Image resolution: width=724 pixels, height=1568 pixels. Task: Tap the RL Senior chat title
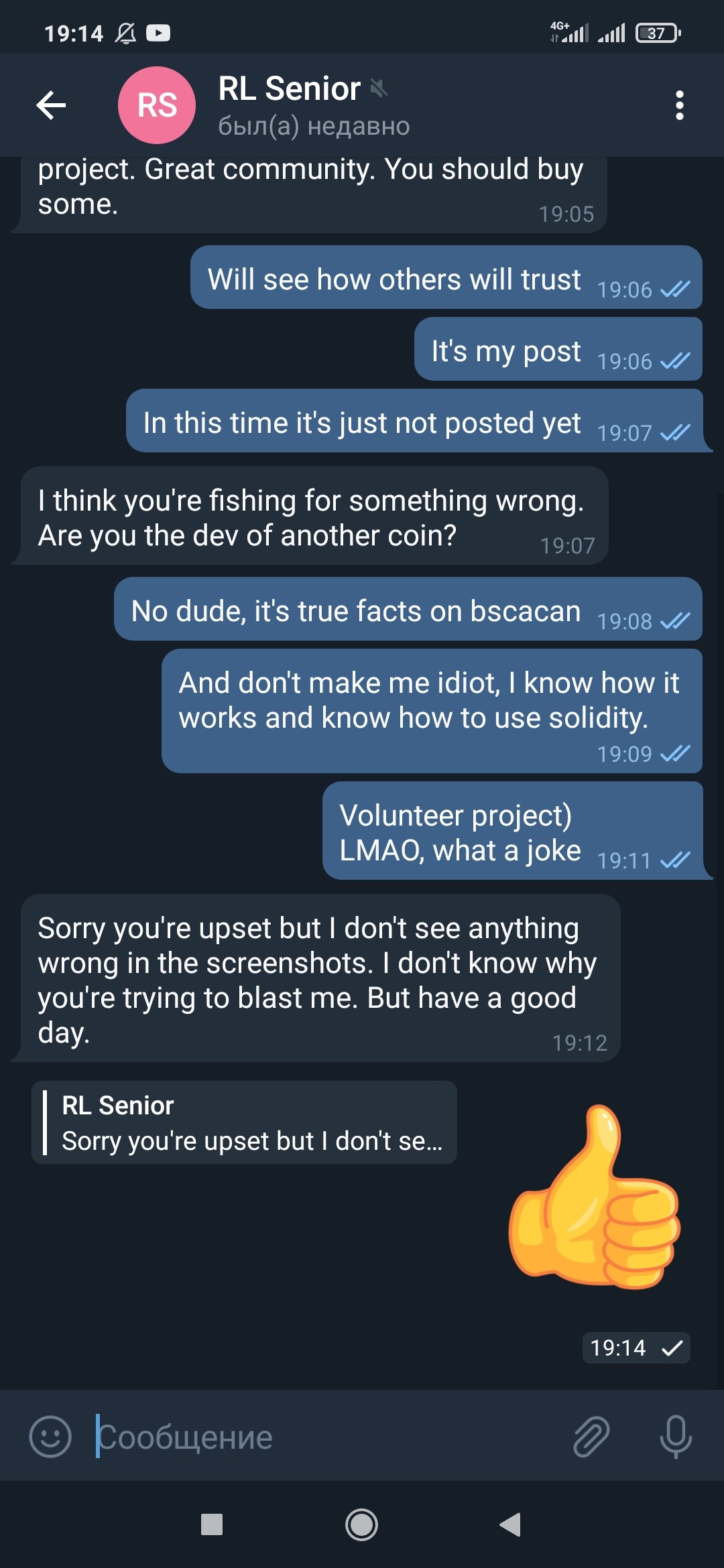click(x=289, y=89)
